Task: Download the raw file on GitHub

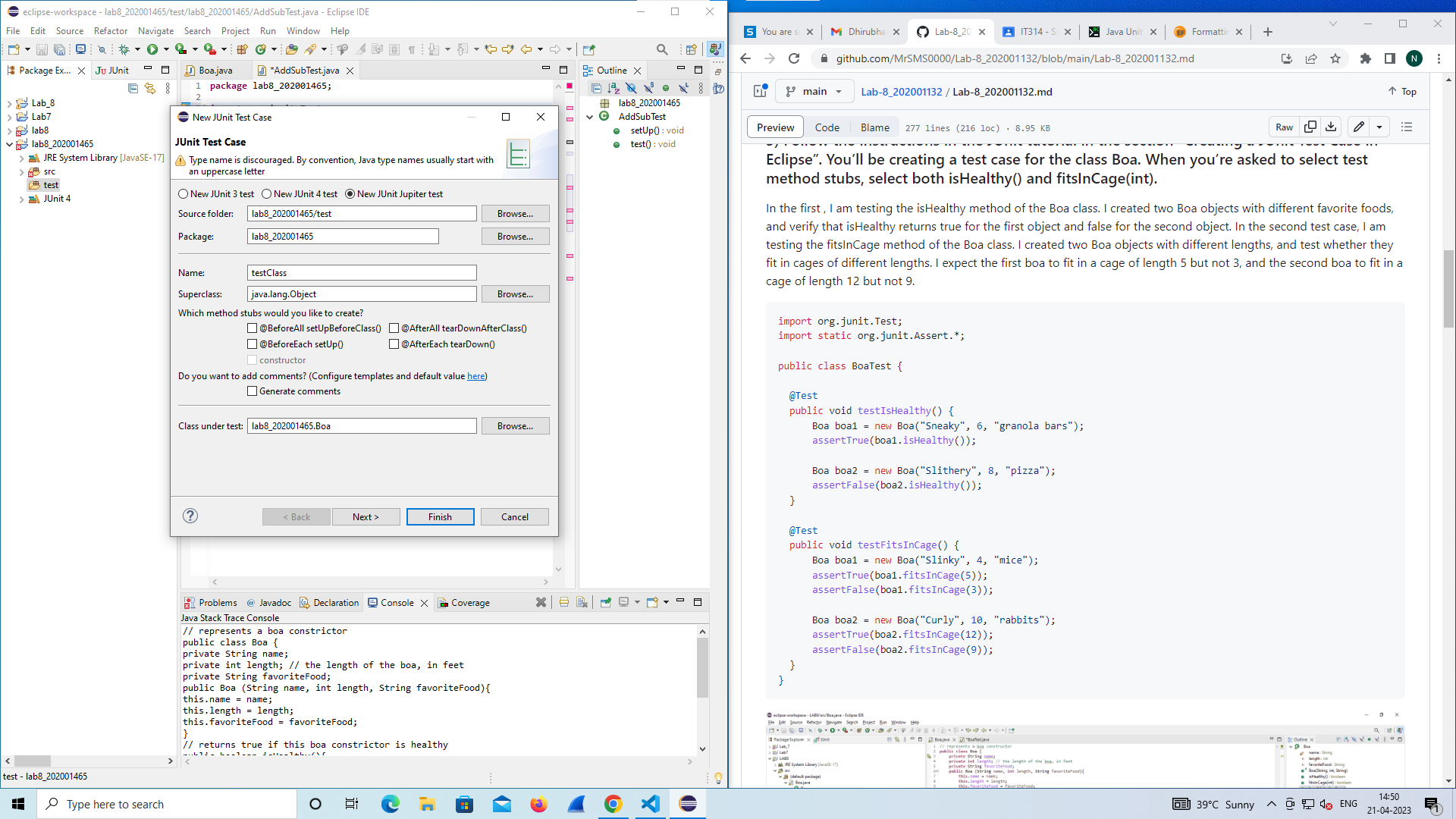Action: pos(1331,127)
